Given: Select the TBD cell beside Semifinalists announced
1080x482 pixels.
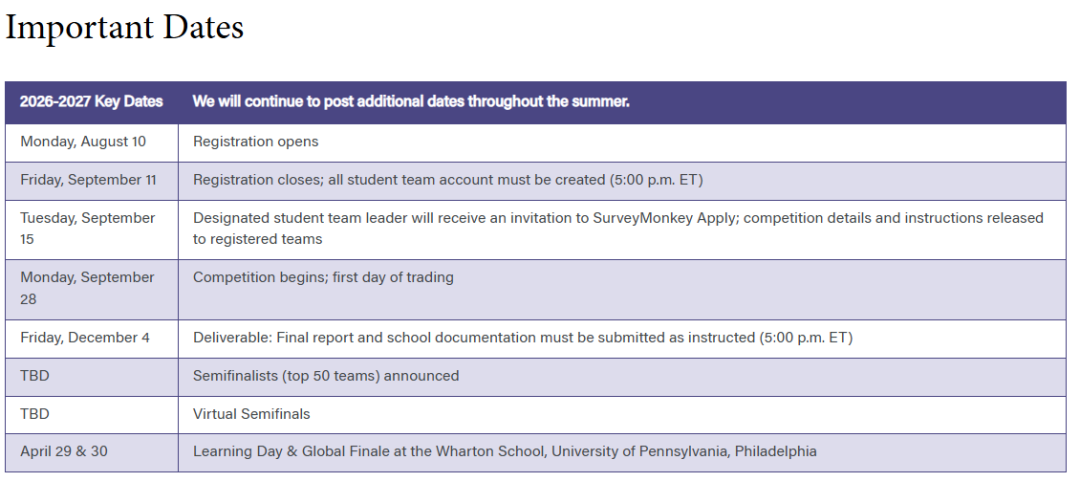Looking at the screenshot, I should 92,377.
